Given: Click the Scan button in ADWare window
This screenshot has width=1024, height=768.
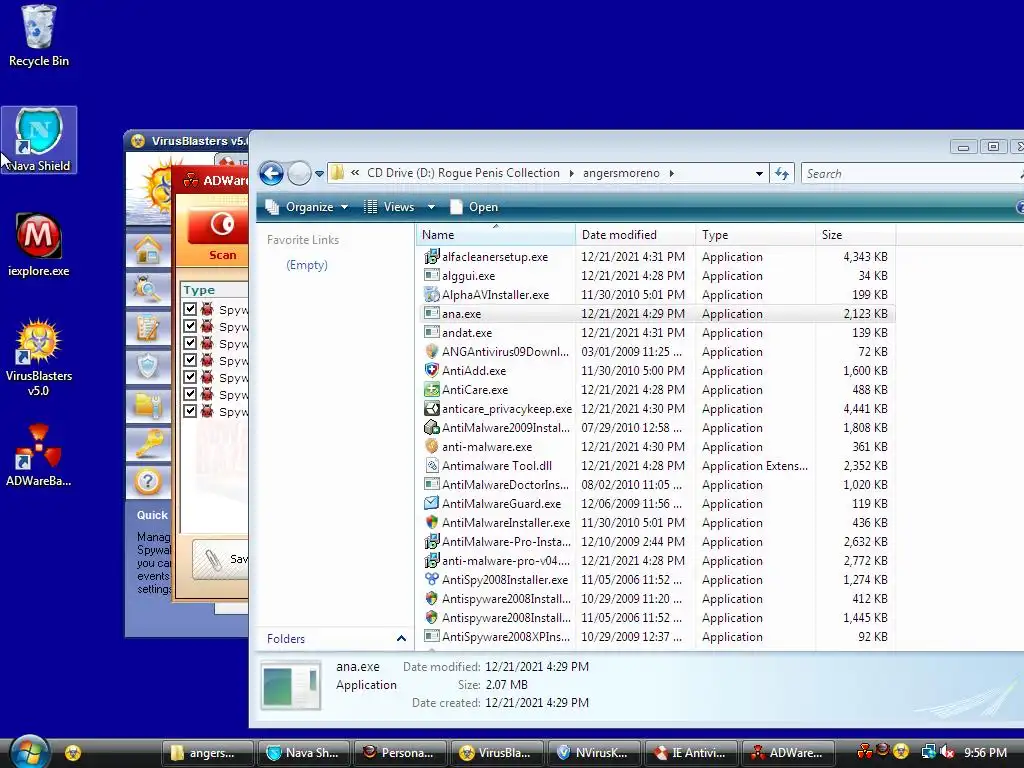Looking at the screenshot, I should coord(218,236).
